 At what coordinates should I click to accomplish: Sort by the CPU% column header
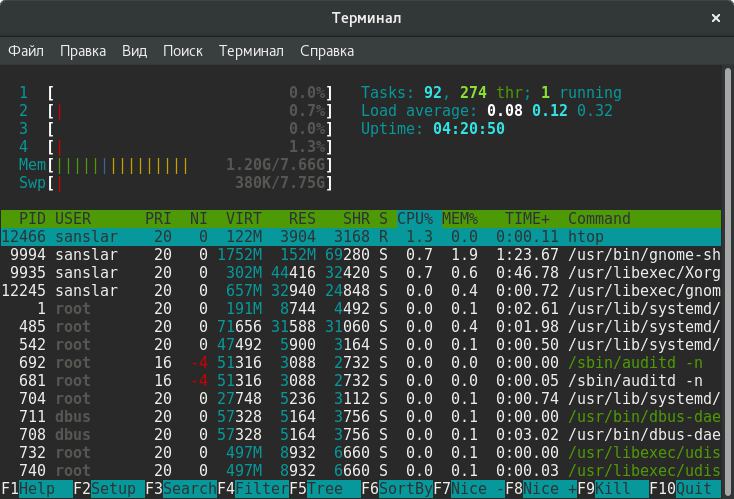tap(415, 219)
